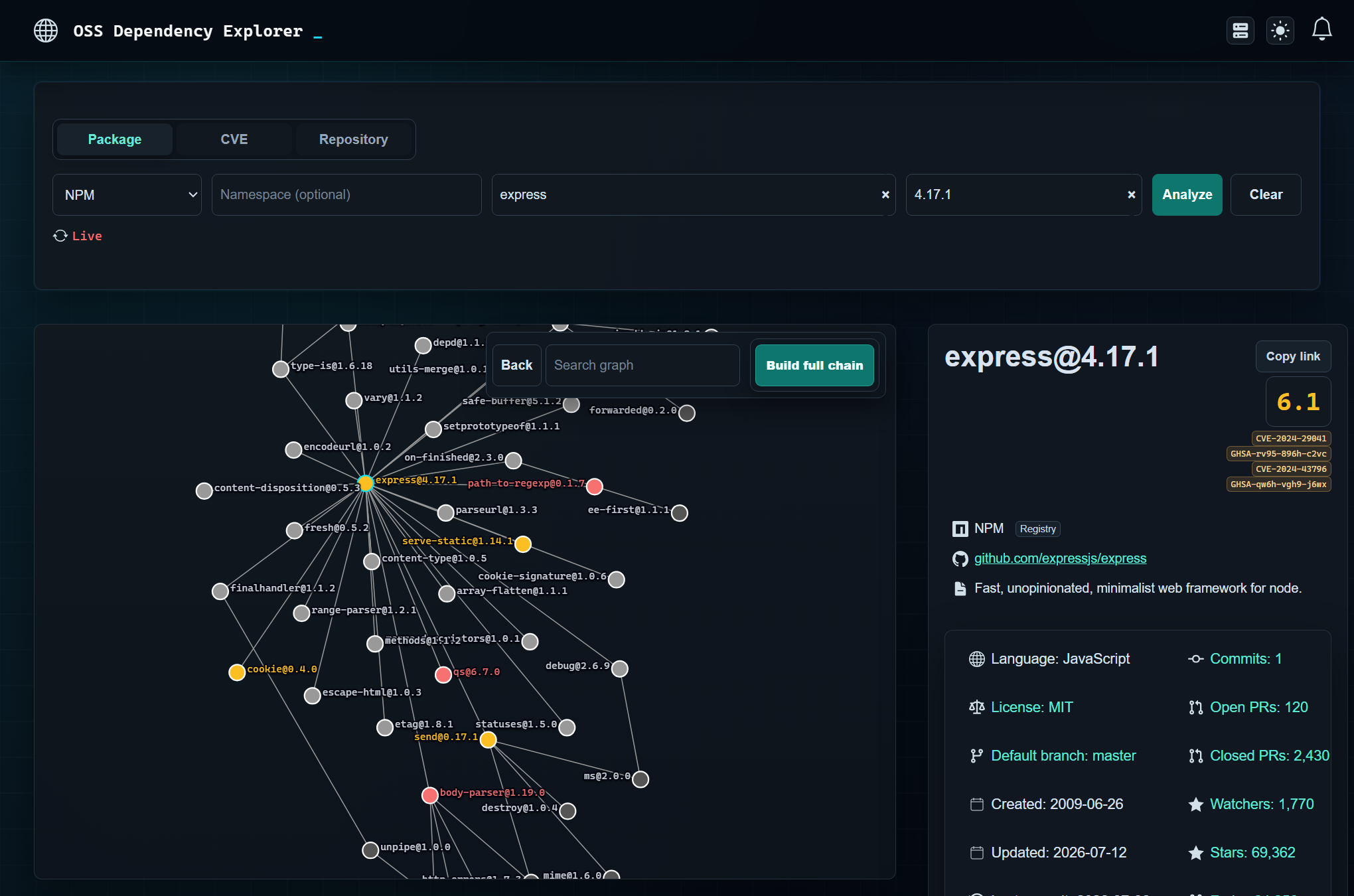Select the qs@6.7.0 red node
1354x896 pixels.
click(x=443, y=675)
